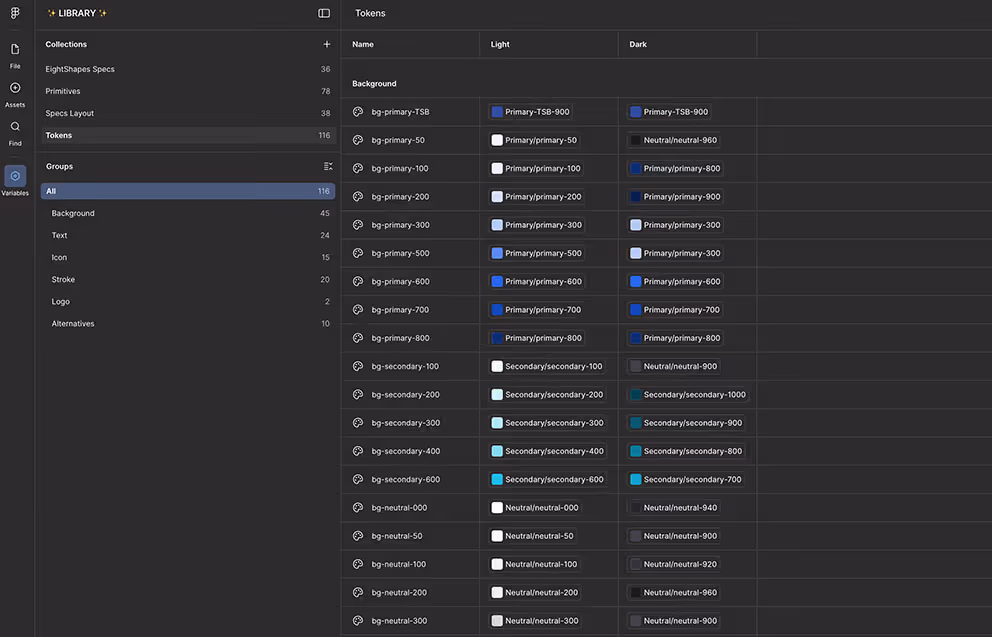Click Dark value Primary/primary-900
This screenshot has height=637, width=992.
(x=675, y=197)
